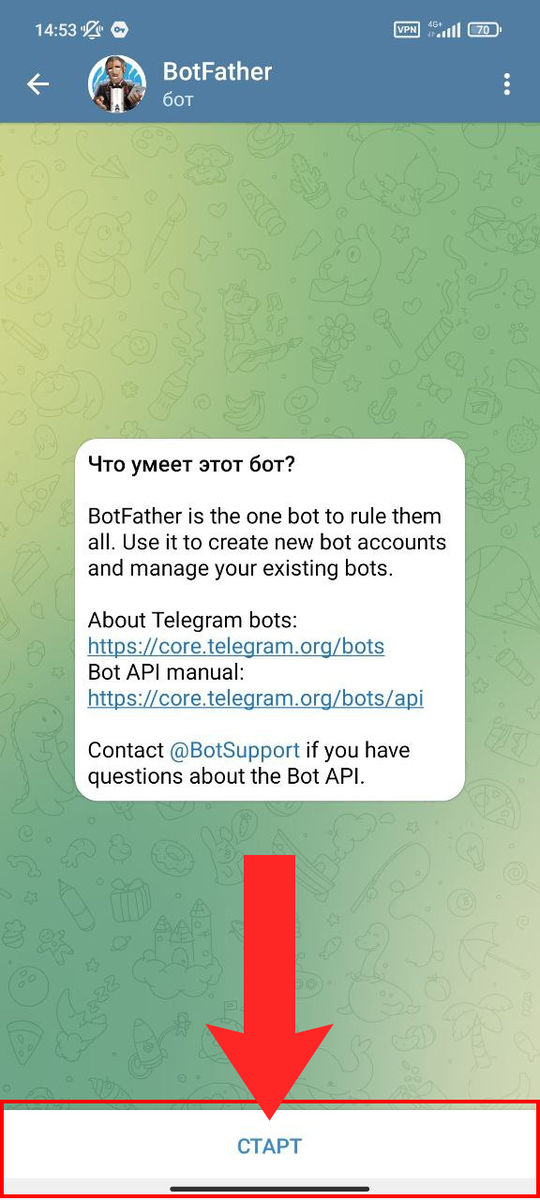Go back using the header arrow
Image resolution: width=540 pixels, height=1200 pixels.
point(38,85)
